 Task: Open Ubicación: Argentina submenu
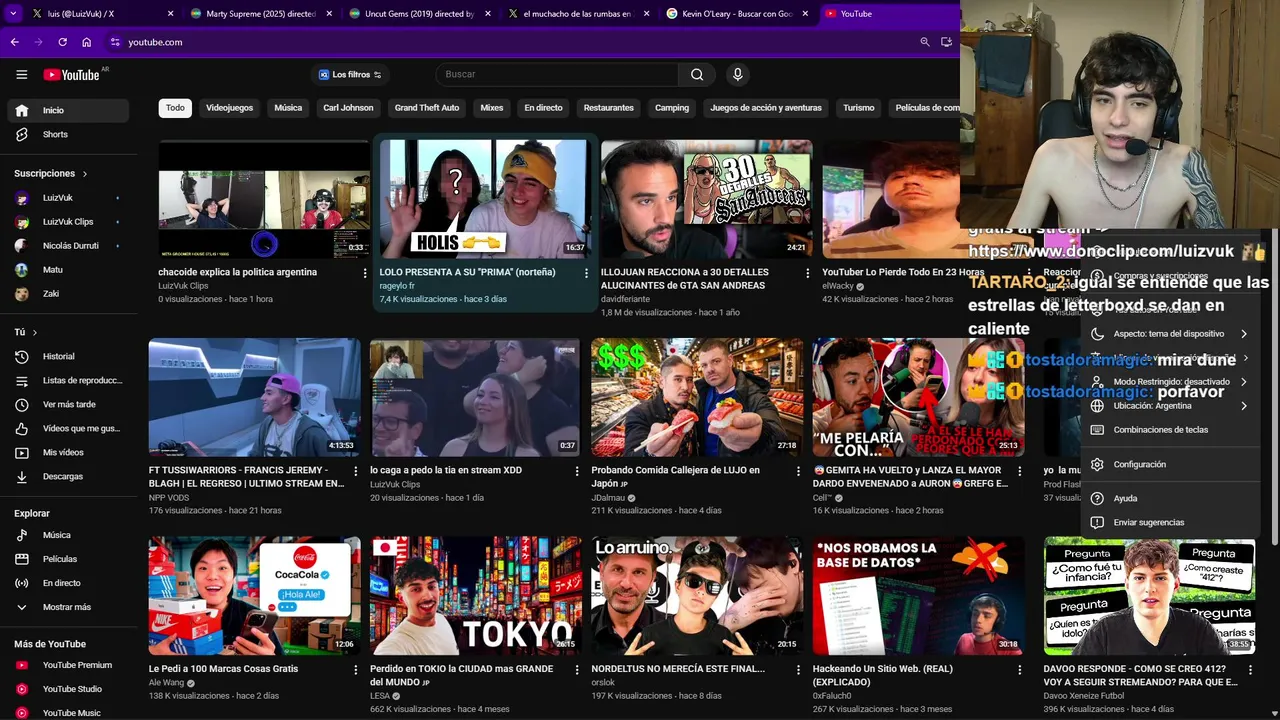point(1169,406)
